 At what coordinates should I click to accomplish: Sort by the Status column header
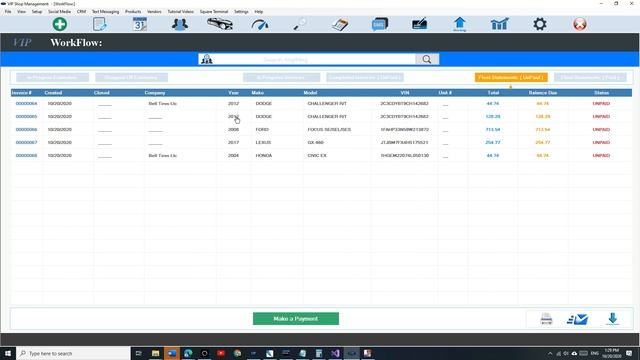(x=601, y=93)
